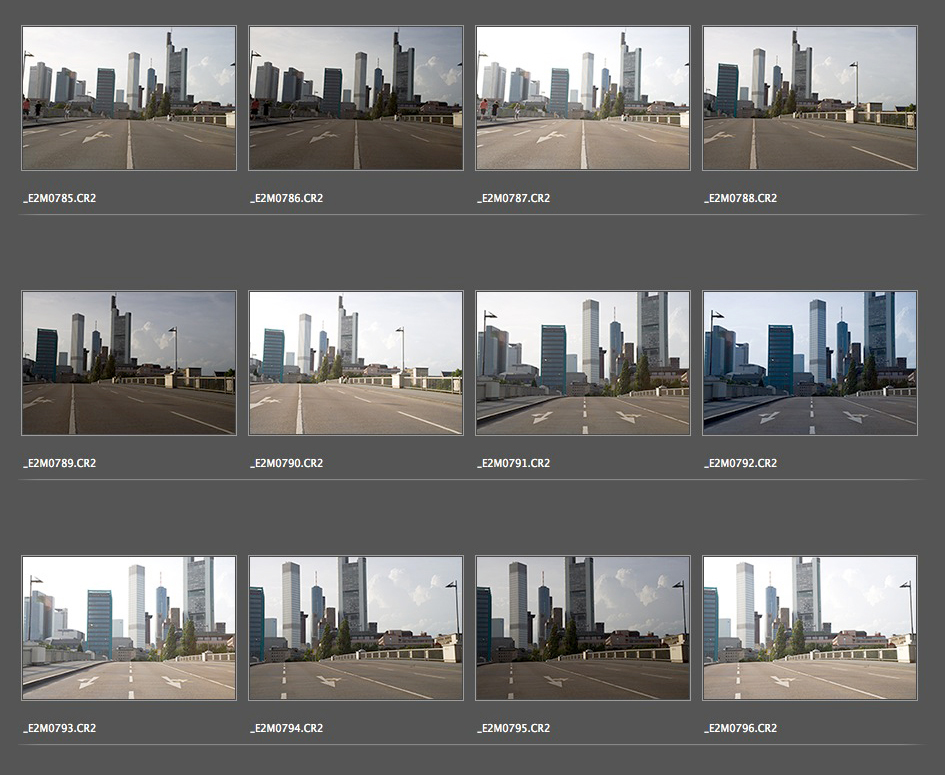Pick the _E2M0787.CR2 thumbnail
The height and width of the screenshot is (775, 945).
coord(583,98)
